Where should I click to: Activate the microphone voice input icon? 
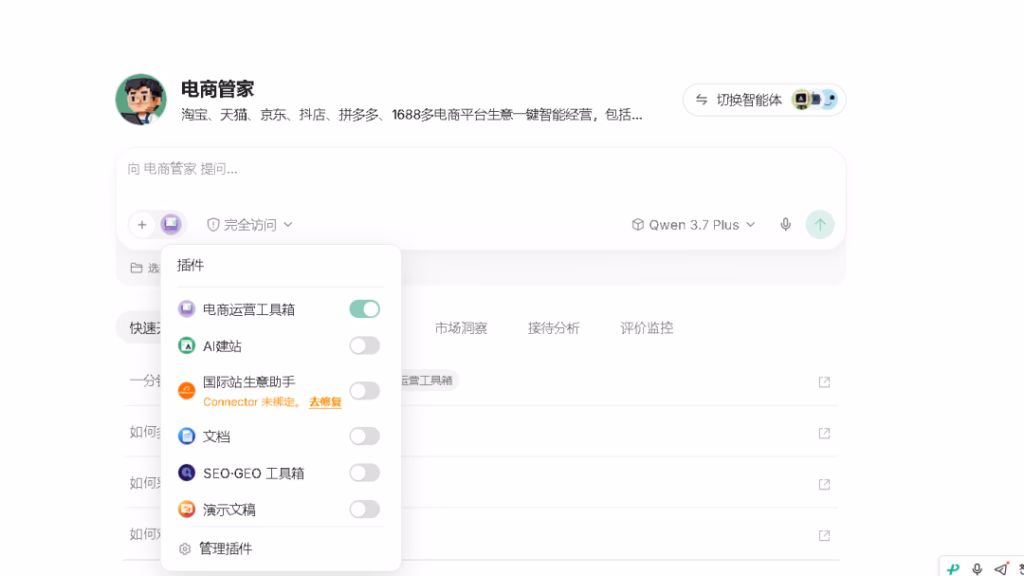coord(786,225)
